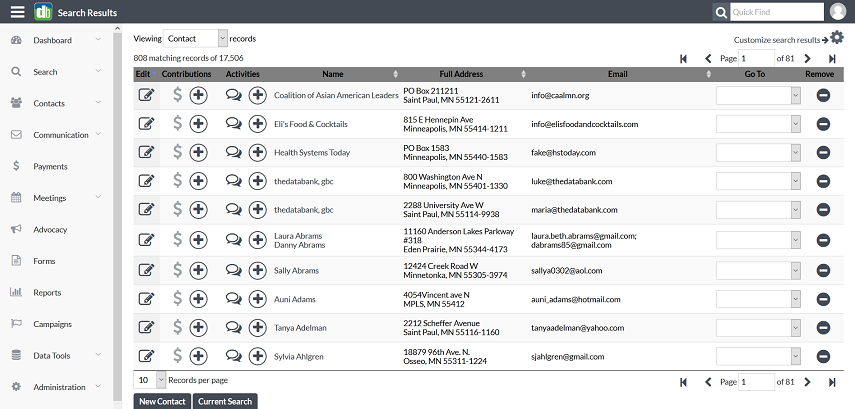Open Go To dropdown for Sylvia Ahlgren
Viewport: 855px width, 409px height.
point(758,357)
